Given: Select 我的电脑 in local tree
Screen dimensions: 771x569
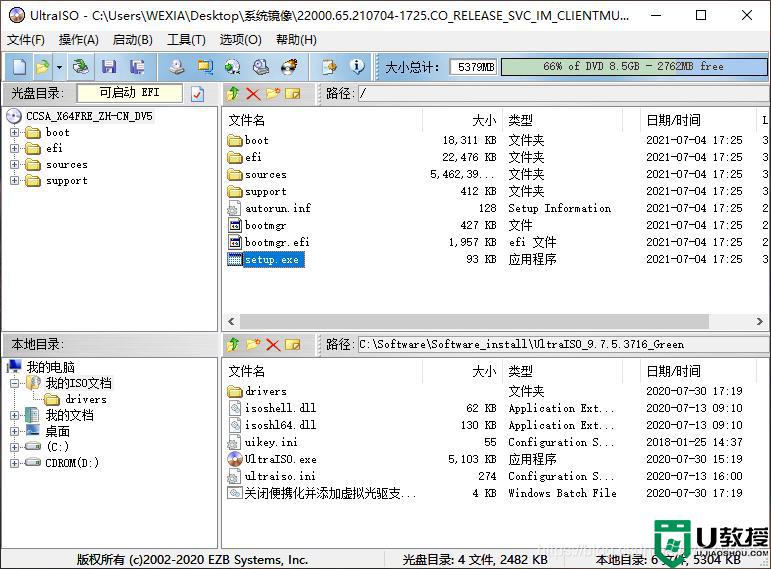Looking at the screenshot, I should coord(50,367).
